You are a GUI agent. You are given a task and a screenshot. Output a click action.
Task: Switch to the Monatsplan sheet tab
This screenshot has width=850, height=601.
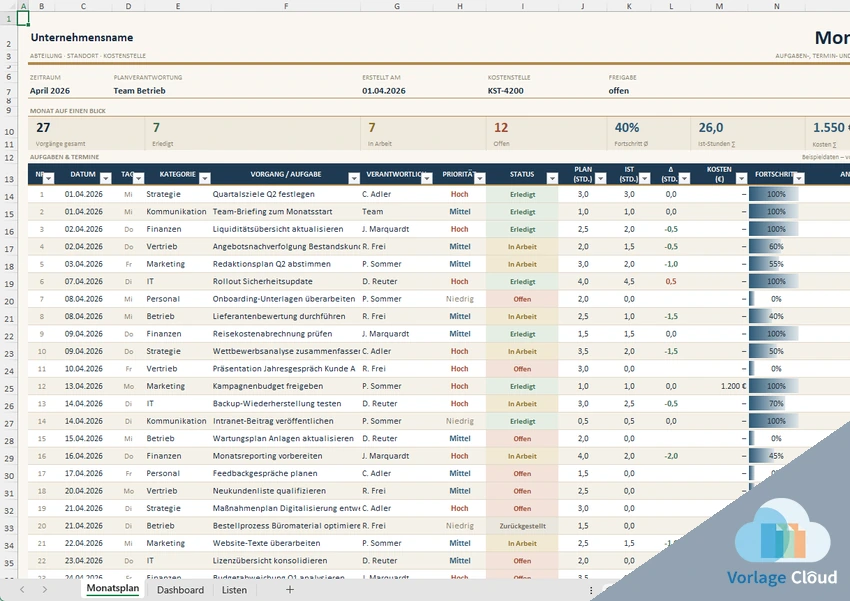pos(113,589)
